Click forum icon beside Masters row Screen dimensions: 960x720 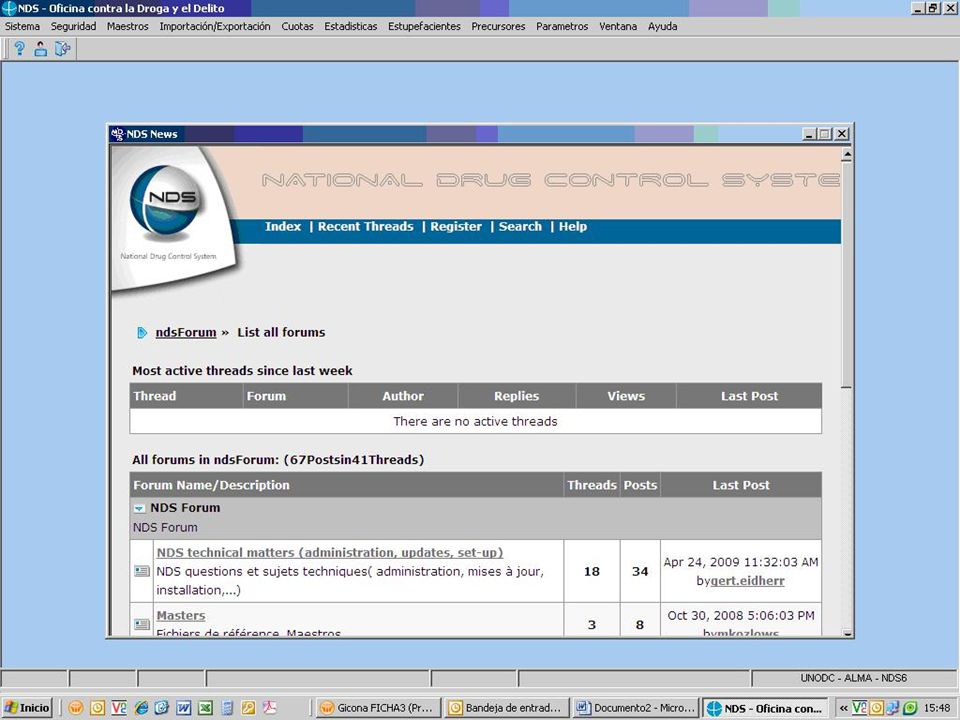coord(141,624)
